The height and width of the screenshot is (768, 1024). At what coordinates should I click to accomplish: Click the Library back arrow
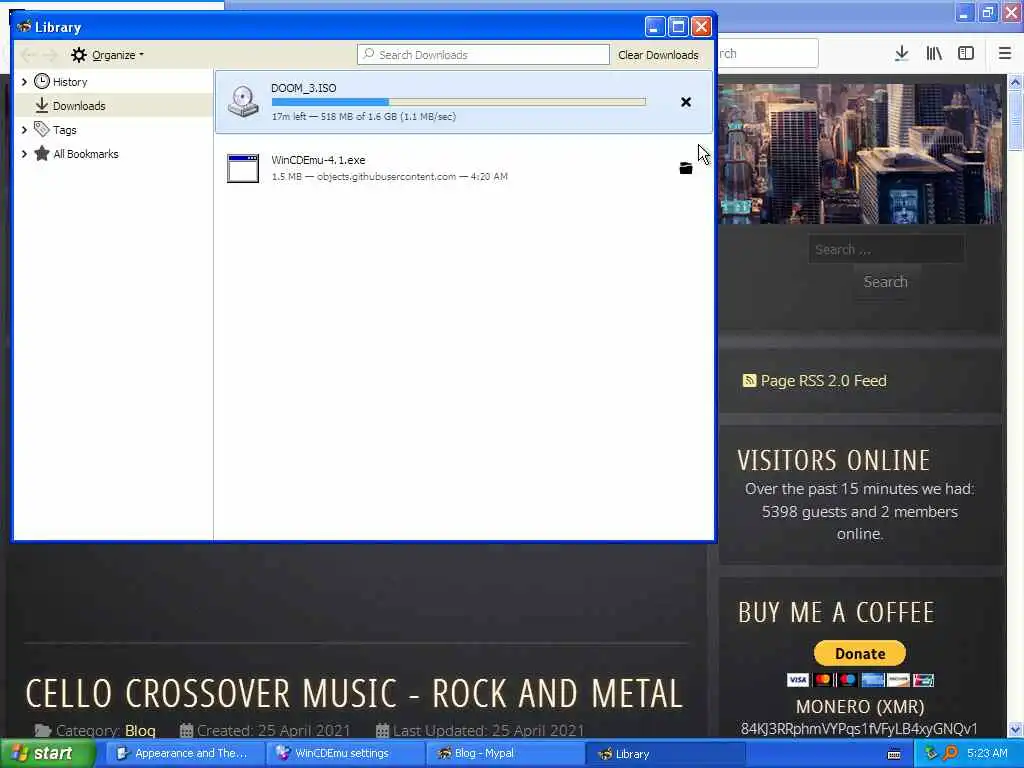click(x=28, y=55)
